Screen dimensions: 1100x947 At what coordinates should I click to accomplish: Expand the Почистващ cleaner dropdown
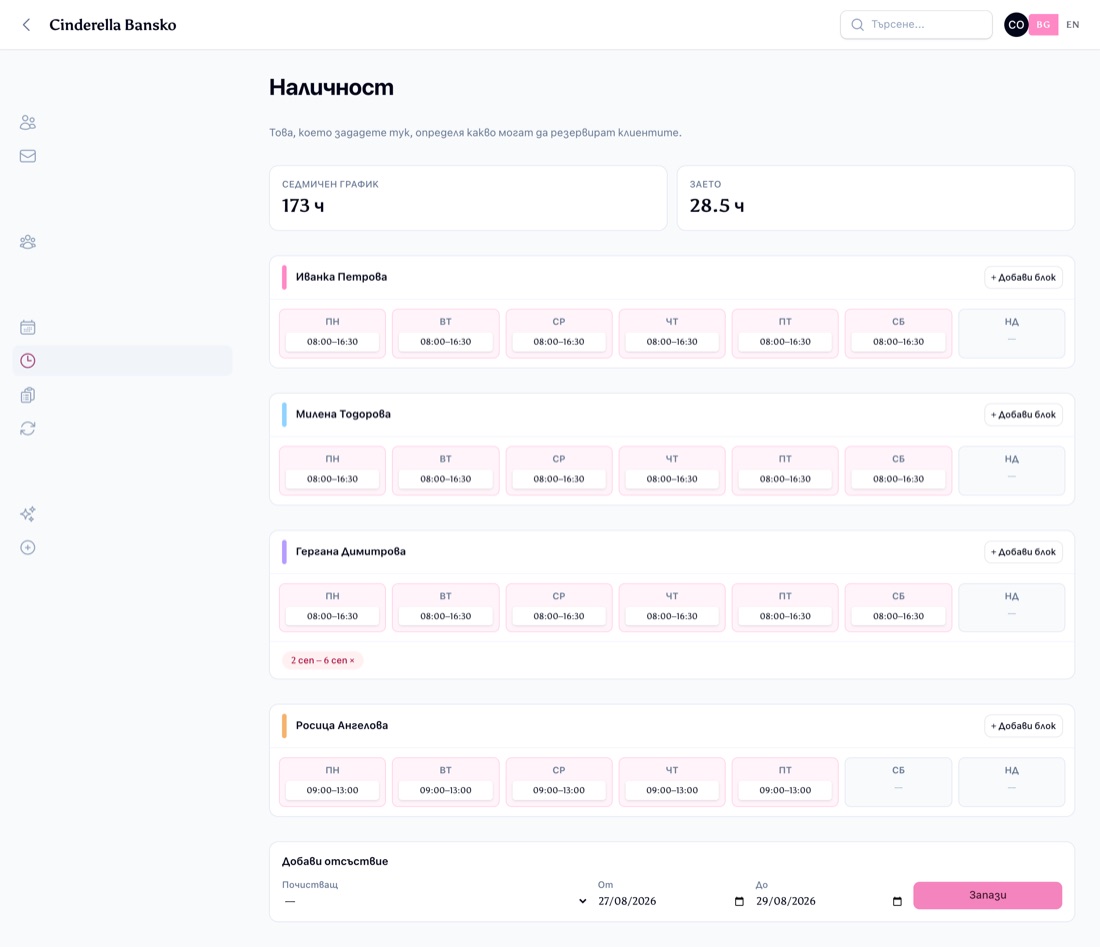click(x=436, y=901)
